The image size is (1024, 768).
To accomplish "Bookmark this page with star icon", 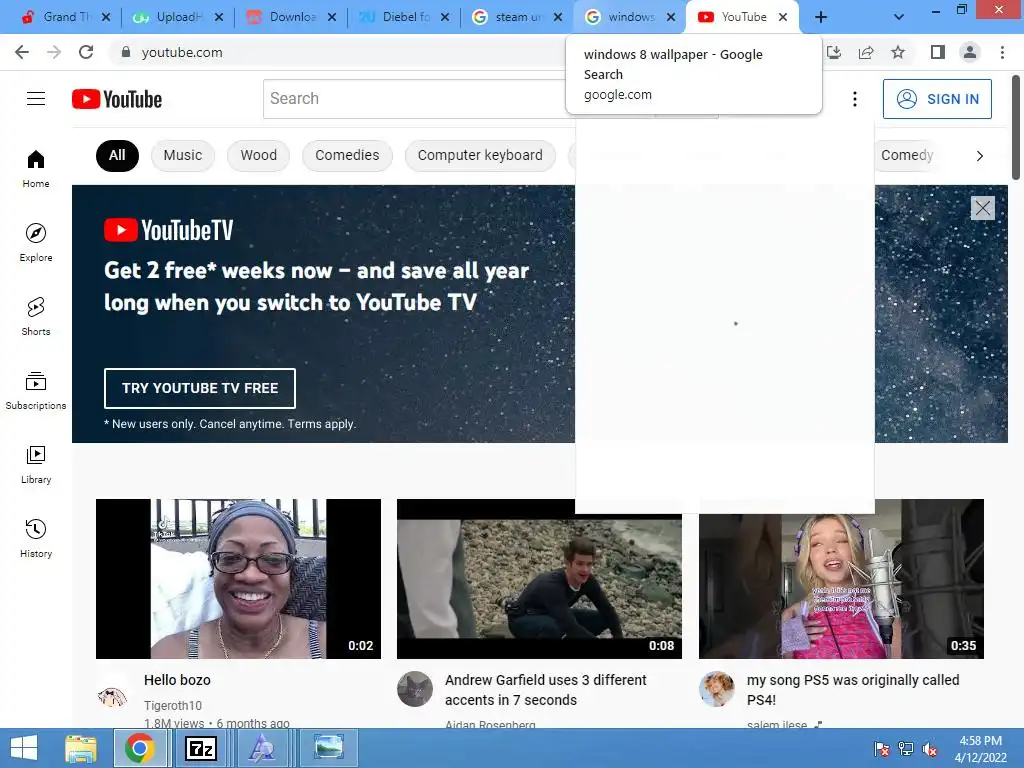I will point(898,52).
